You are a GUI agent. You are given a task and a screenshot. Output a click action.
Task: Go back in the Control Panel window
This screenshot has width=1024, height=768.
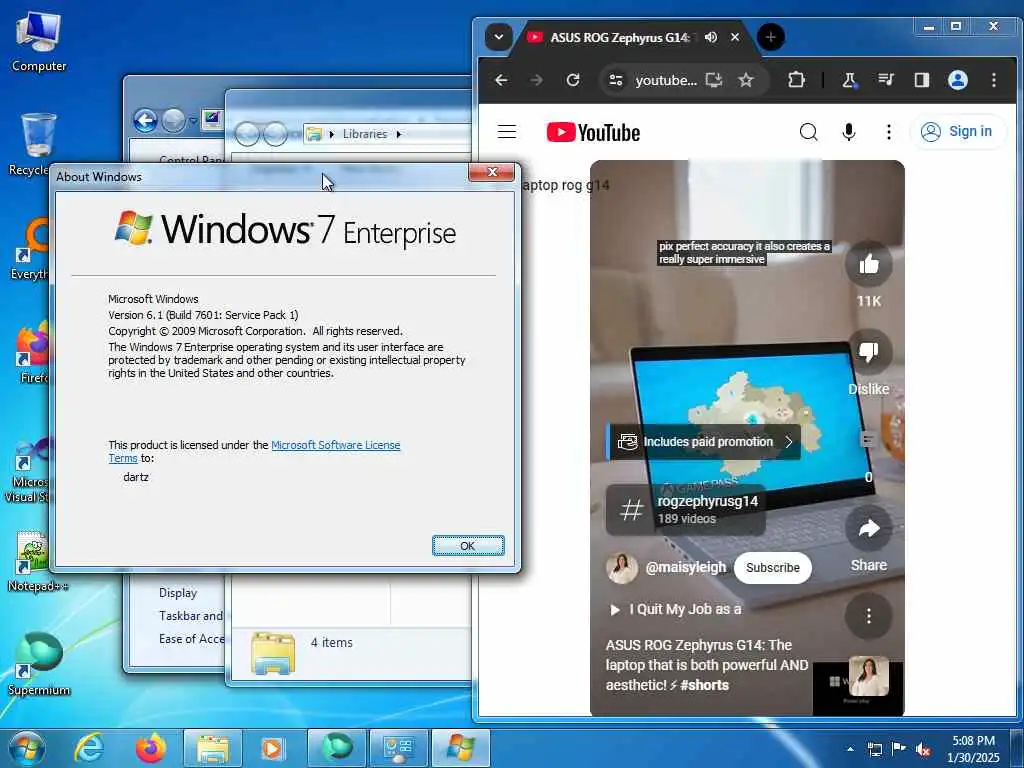point(145,120)
